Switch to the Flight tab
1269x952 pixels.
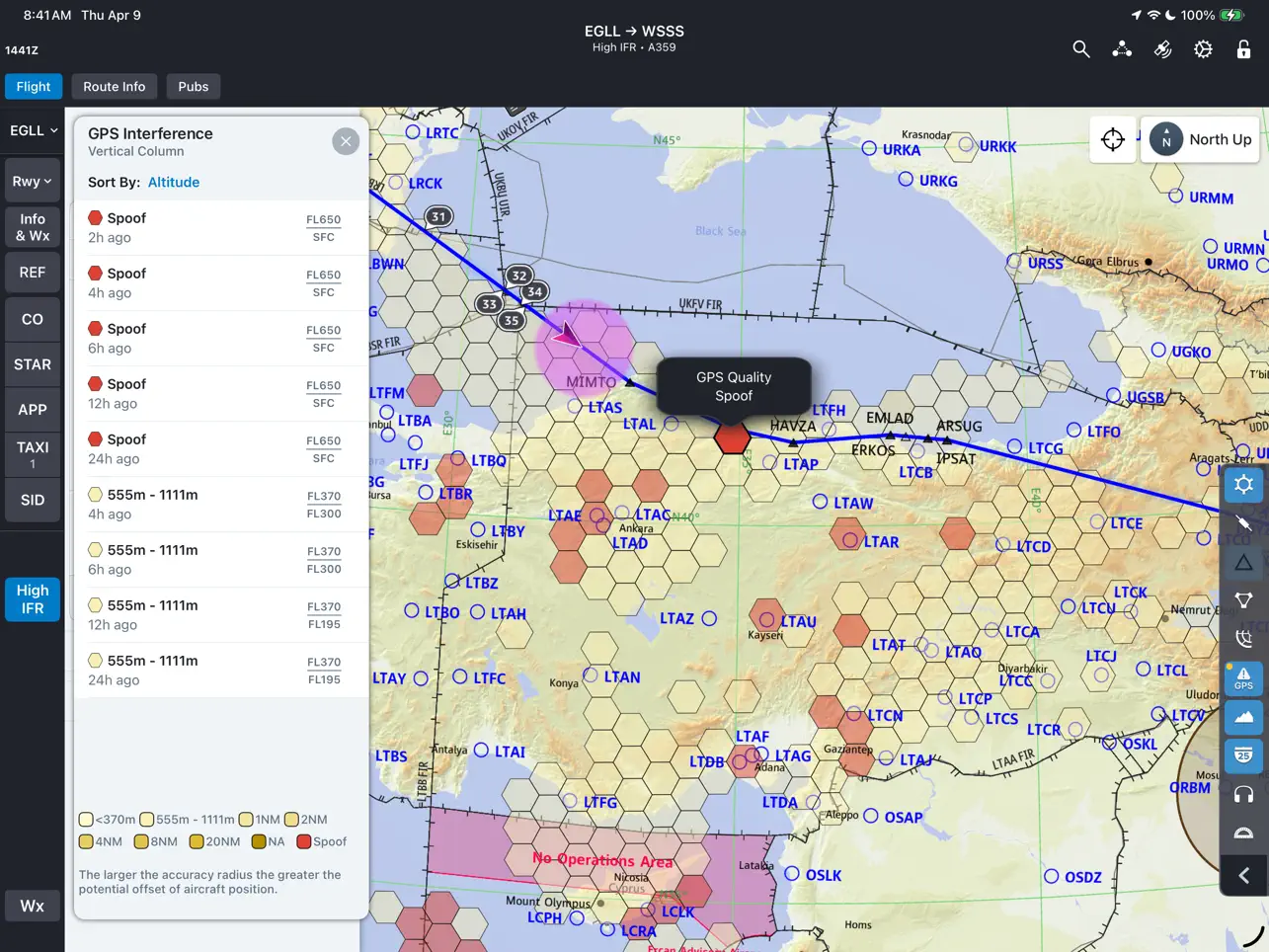click(34, 87)
